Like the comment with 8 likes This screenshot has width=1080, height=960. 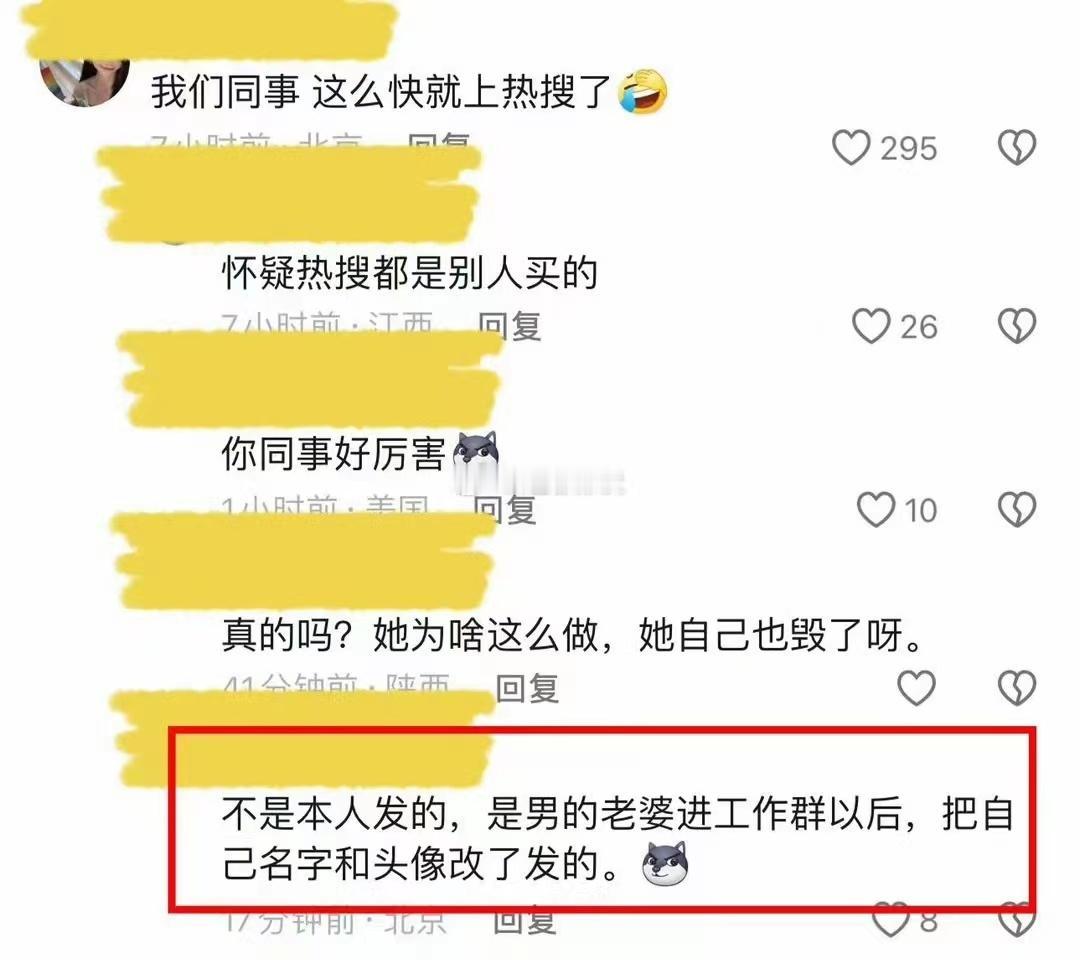tap(890, 921)
